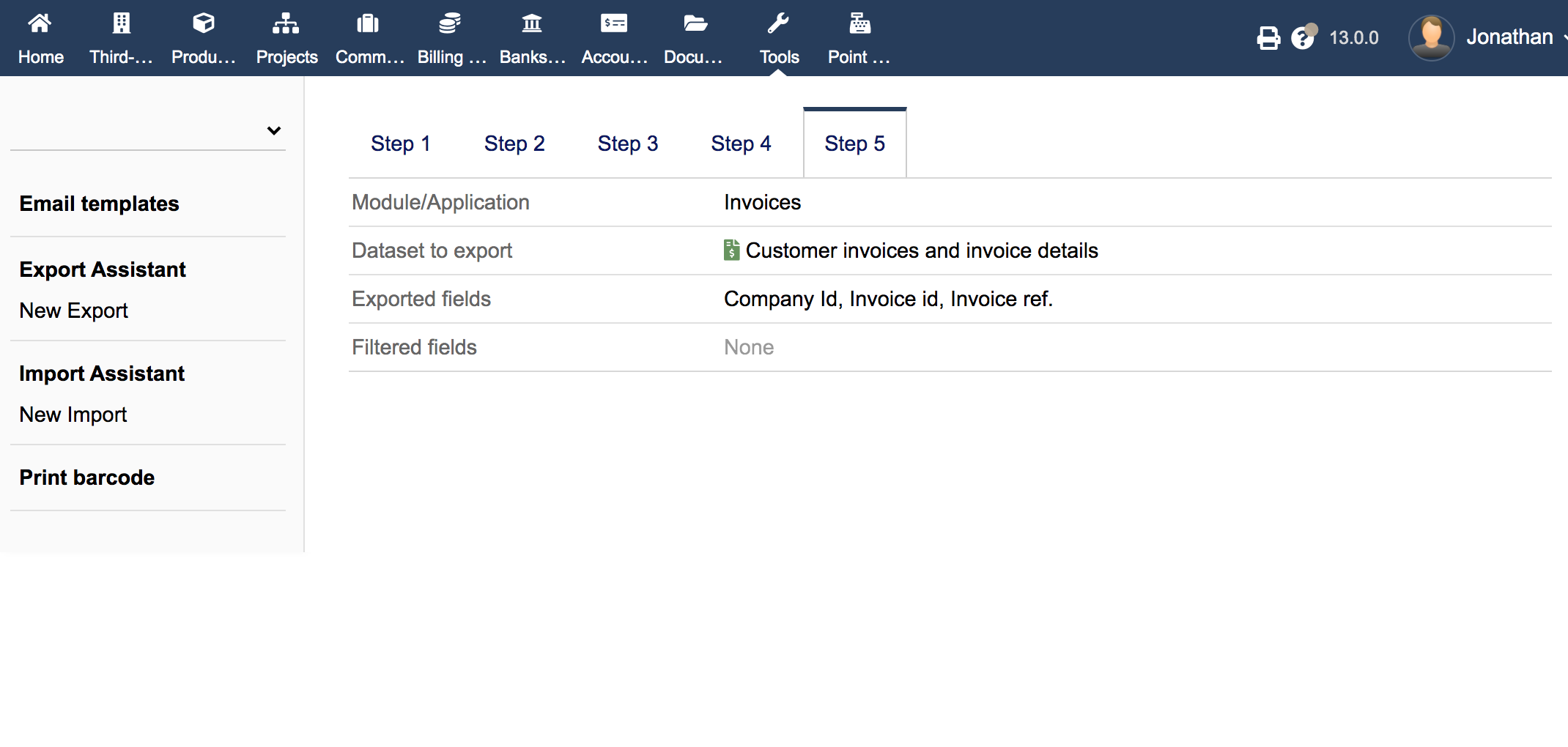The height and width of the screenshot is (747, 1568).
Task: Open the Banks institution icon
Action: click(532, 24)
